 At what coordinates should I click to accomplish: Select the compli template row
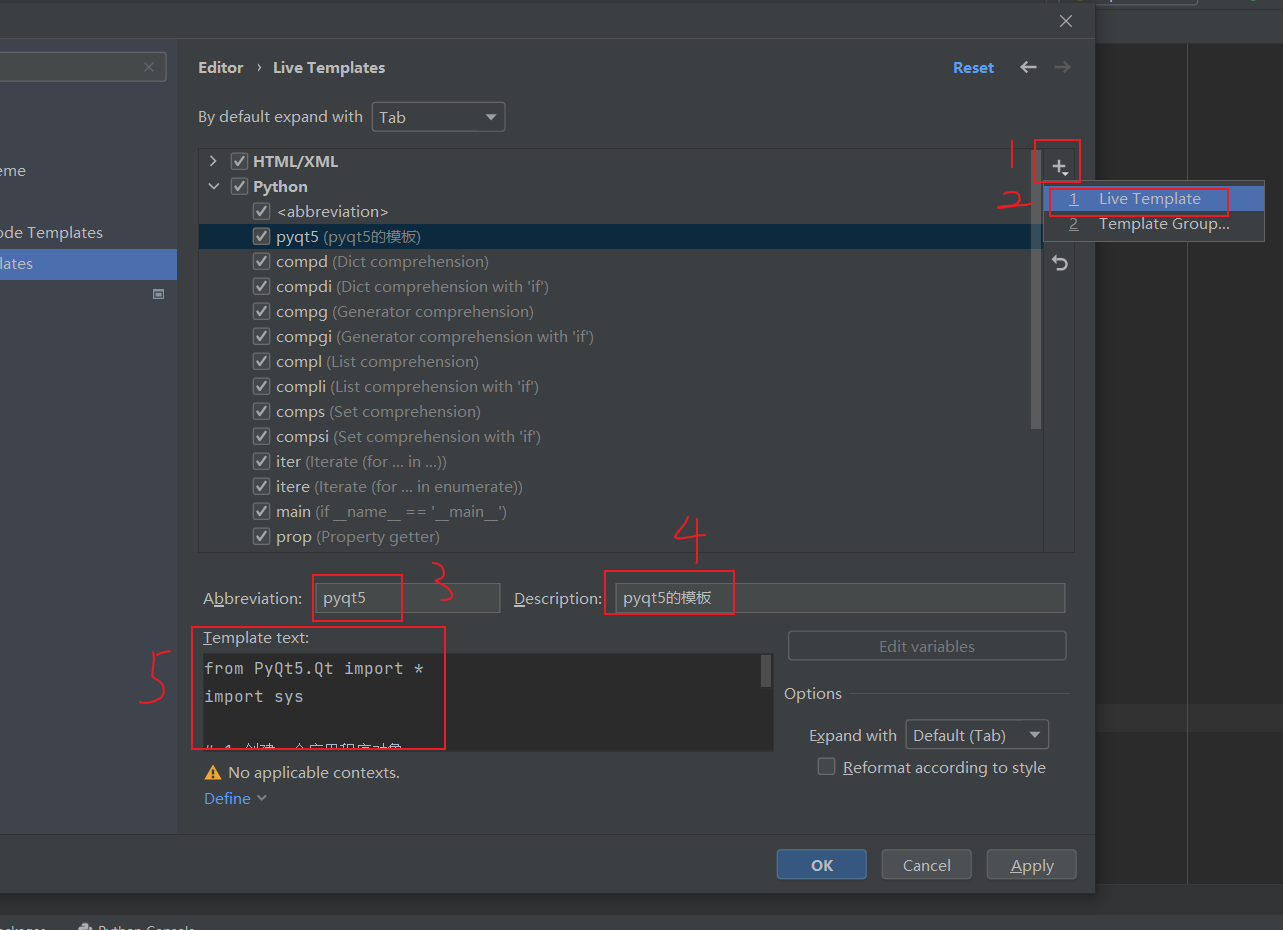coord(620,386)
